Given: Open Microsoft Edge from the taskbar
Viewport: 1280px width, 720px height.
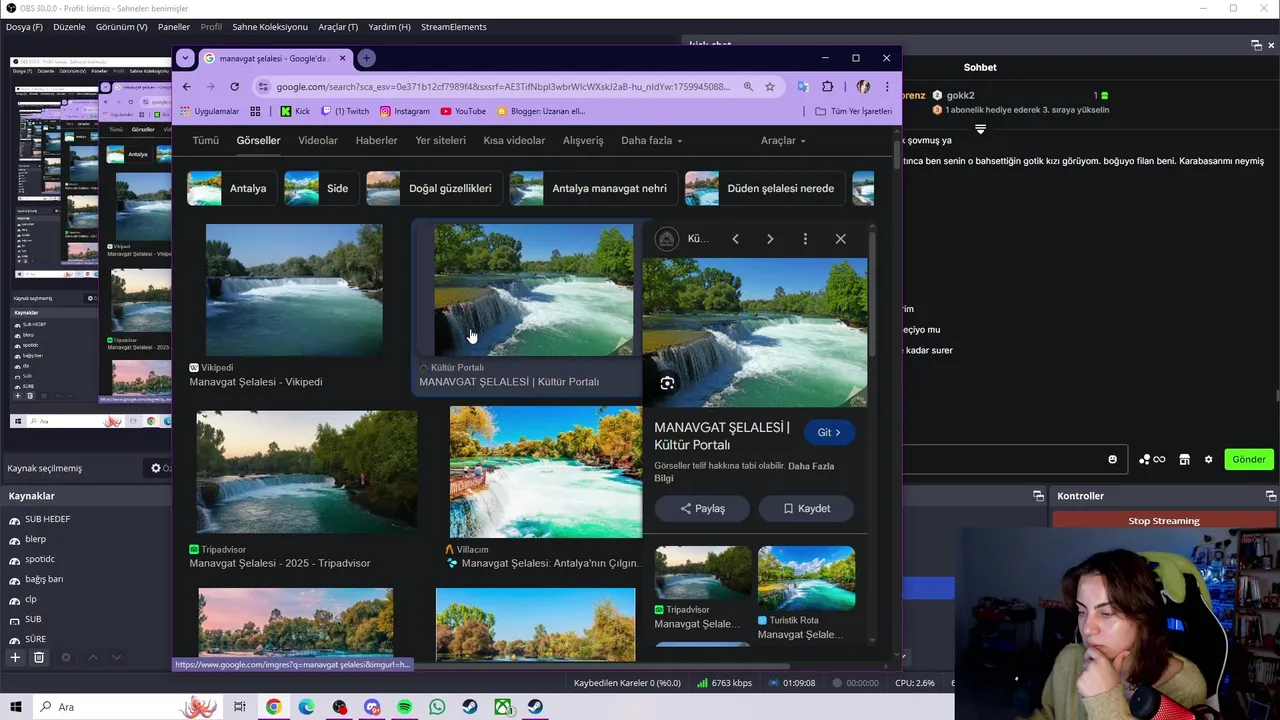Looking at the screenshot, I should point(306,707).
